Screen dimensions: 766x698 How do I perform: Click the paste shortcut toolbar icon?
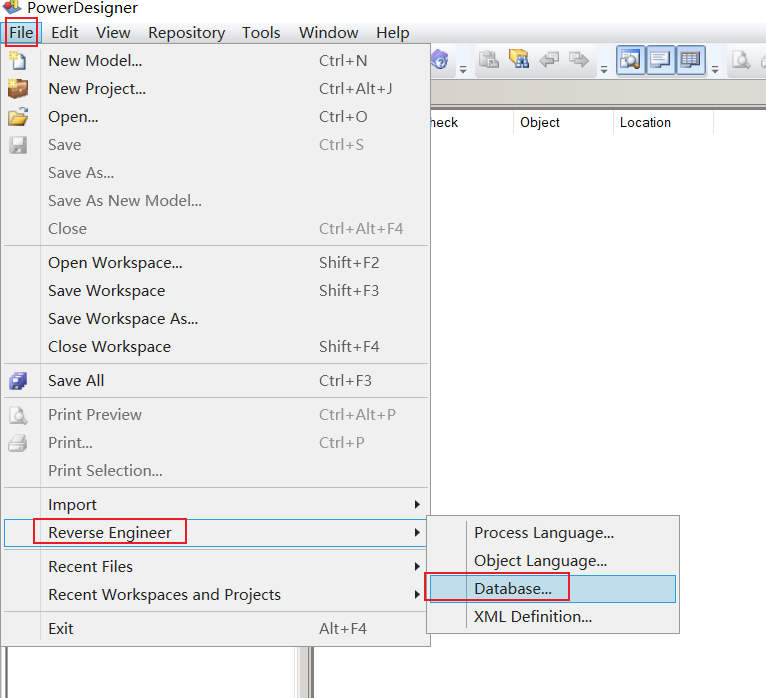point(489,60)
